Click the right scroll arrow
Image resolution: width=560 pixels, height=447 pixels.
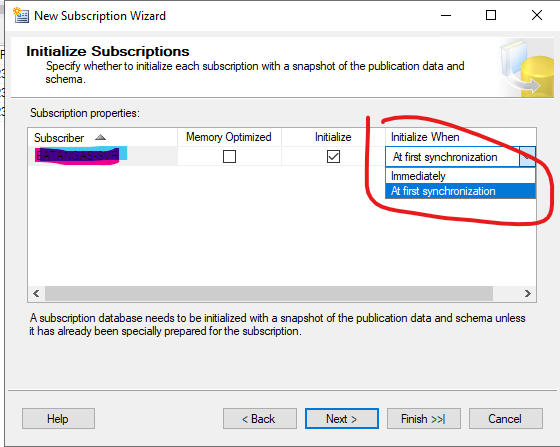pos(528,293)
